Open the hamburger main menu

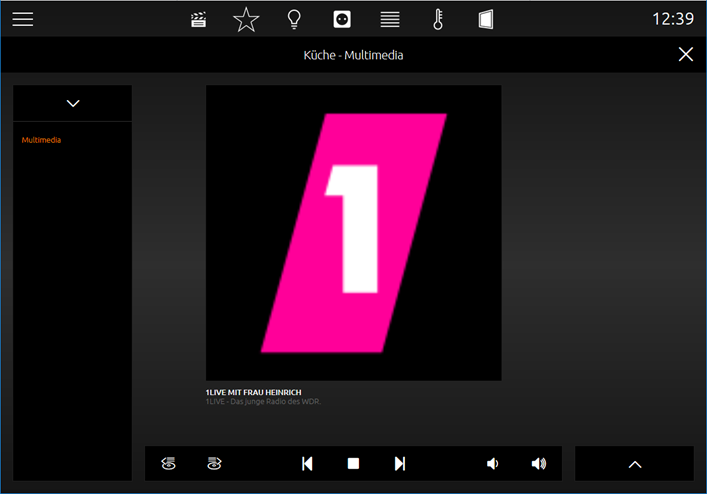tap(23, 19)
